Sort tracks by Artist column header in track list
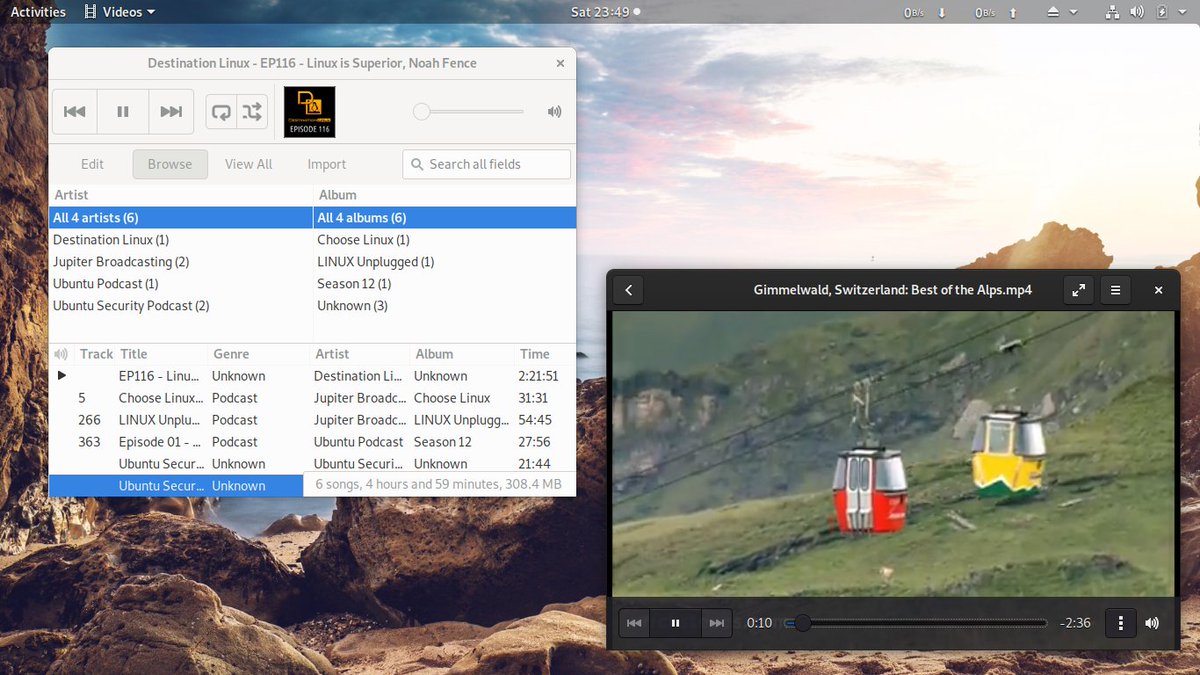This screenshot has height=675, width=1200. pyautogui.click(x=360, y=354)
